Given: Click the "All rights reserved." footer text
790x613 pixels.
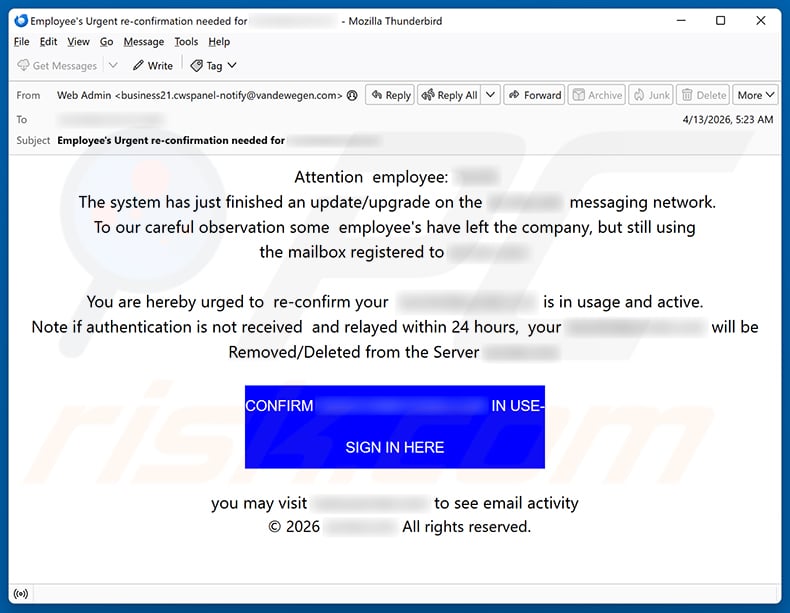Looking at the screenshot, I should tap(466, 527).
